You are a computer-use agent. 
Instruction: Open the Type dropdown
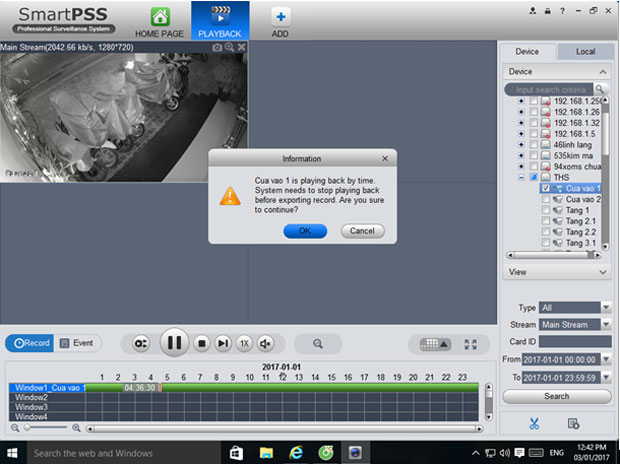tap(606, 307)
